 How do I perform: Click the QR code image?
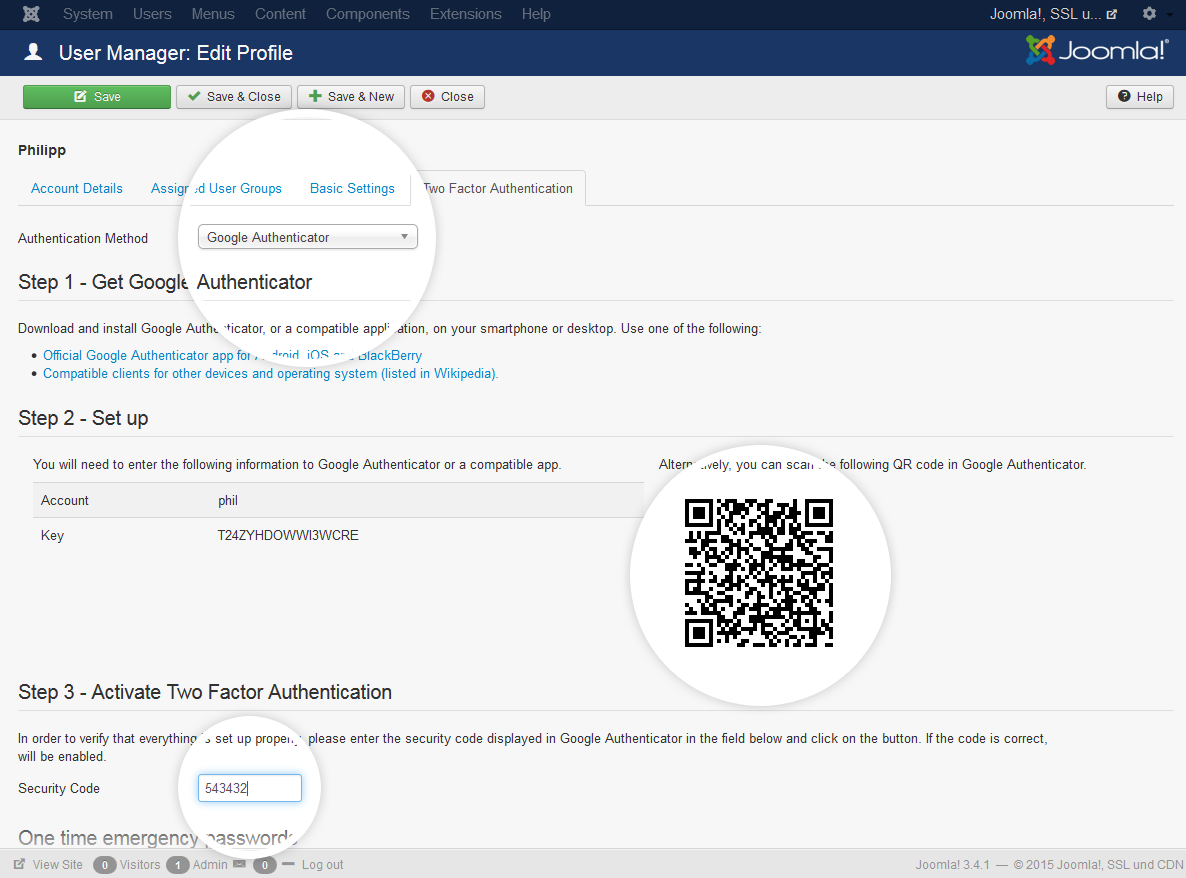pyautogui.click(x=759, y=572)
